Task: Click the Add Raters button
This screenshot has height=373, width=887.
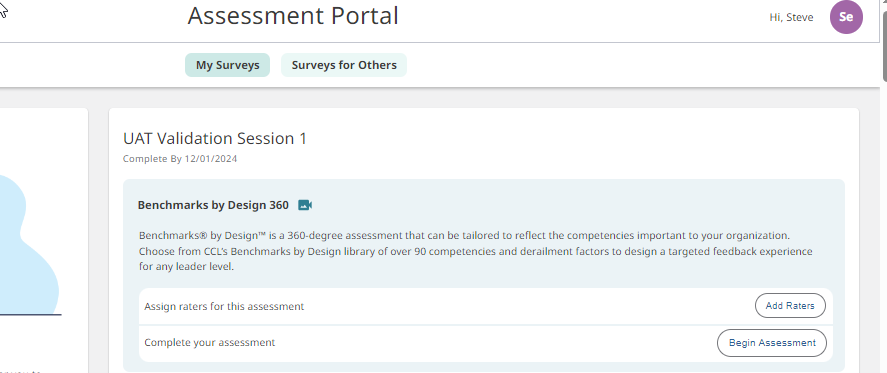Action: (x=790, y=306)
